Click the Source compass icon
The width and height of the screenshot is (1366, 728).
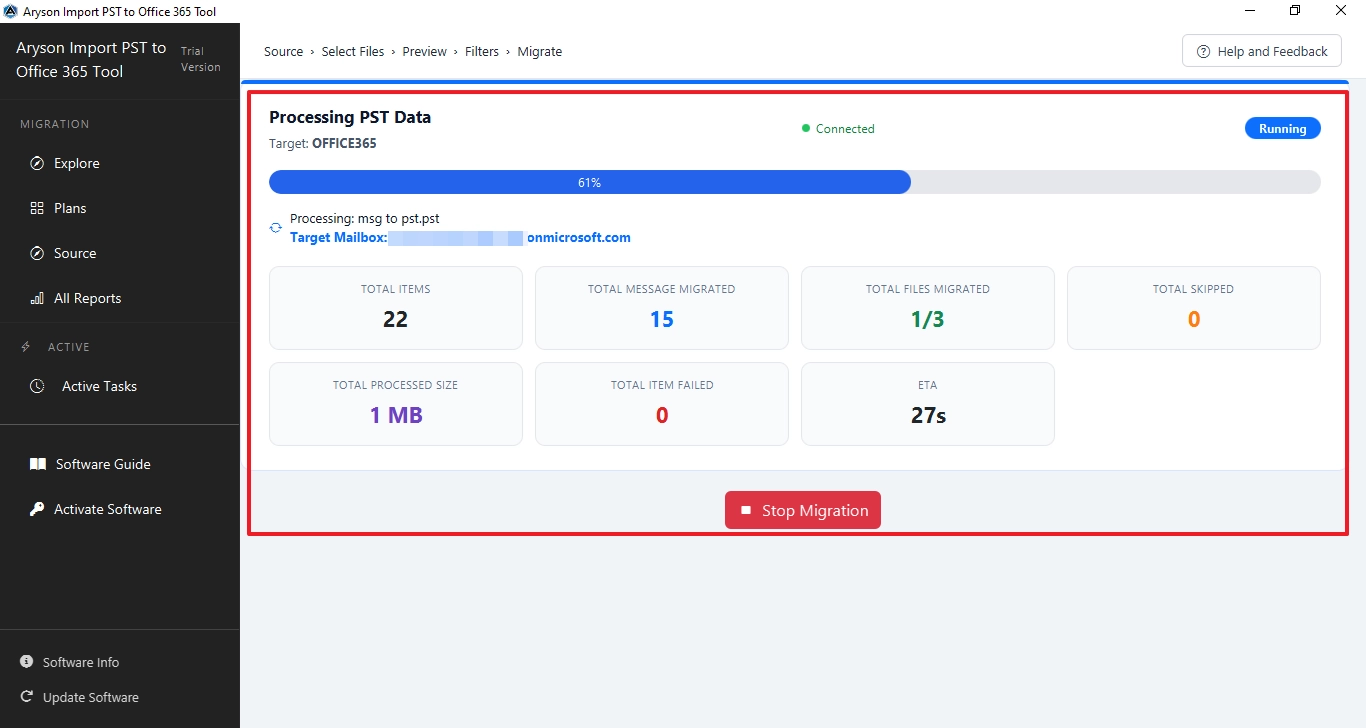37,253
